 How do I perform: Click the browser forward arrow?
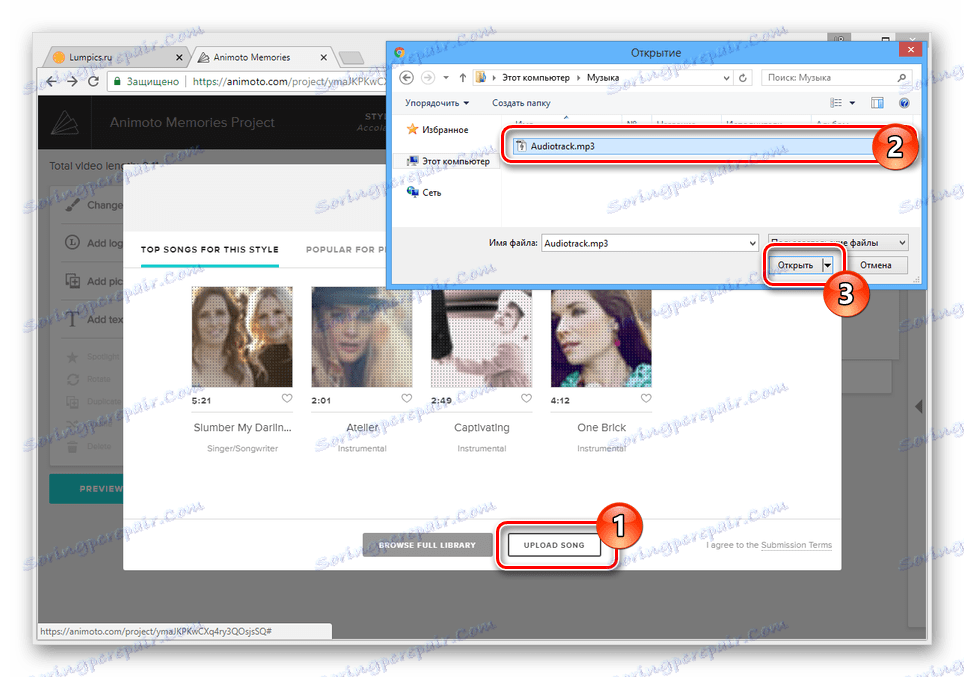pos(73,82)
